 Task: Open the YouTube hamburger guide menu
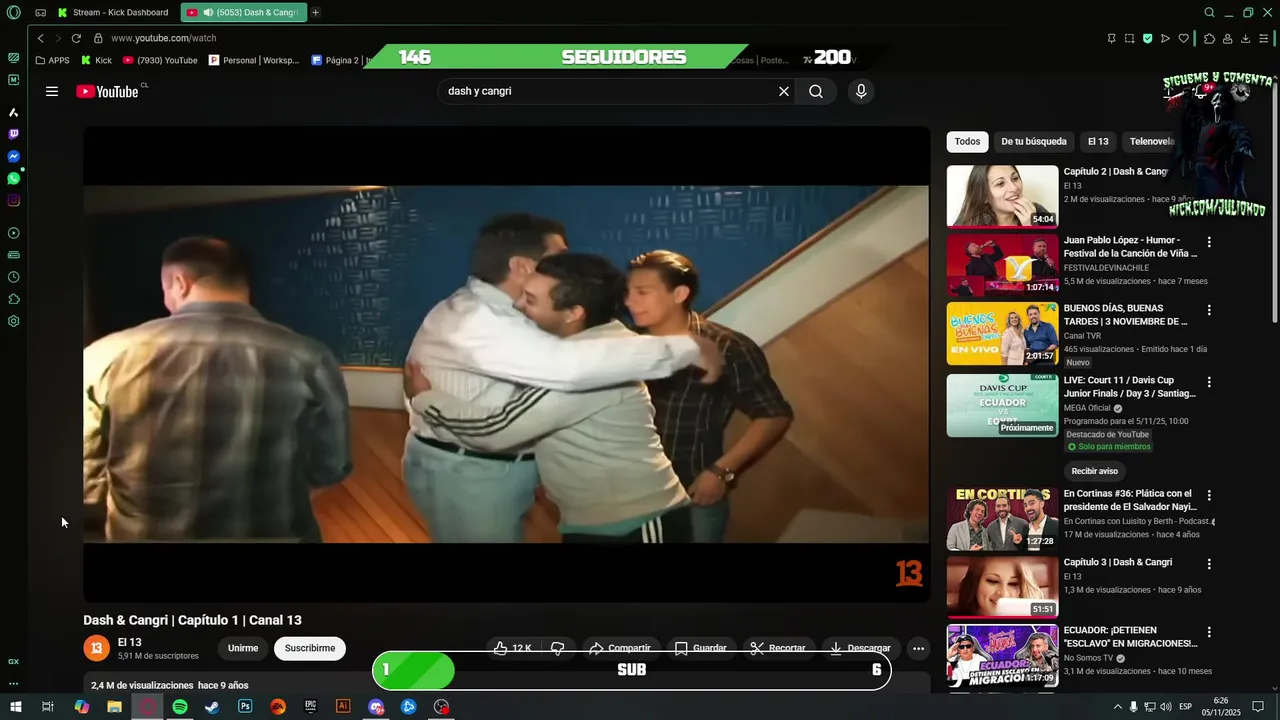coord(52,91)
